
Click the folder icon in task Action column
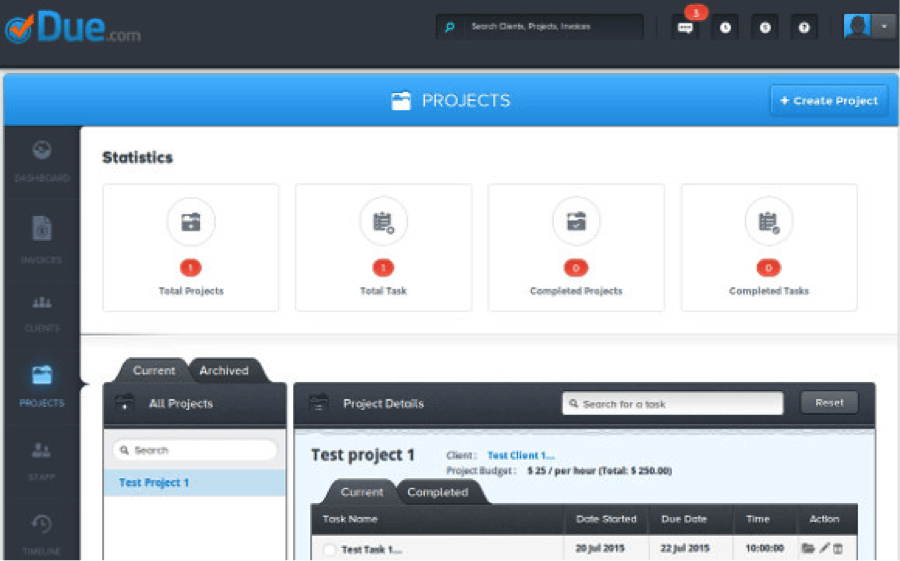click(x=808, y=549)
